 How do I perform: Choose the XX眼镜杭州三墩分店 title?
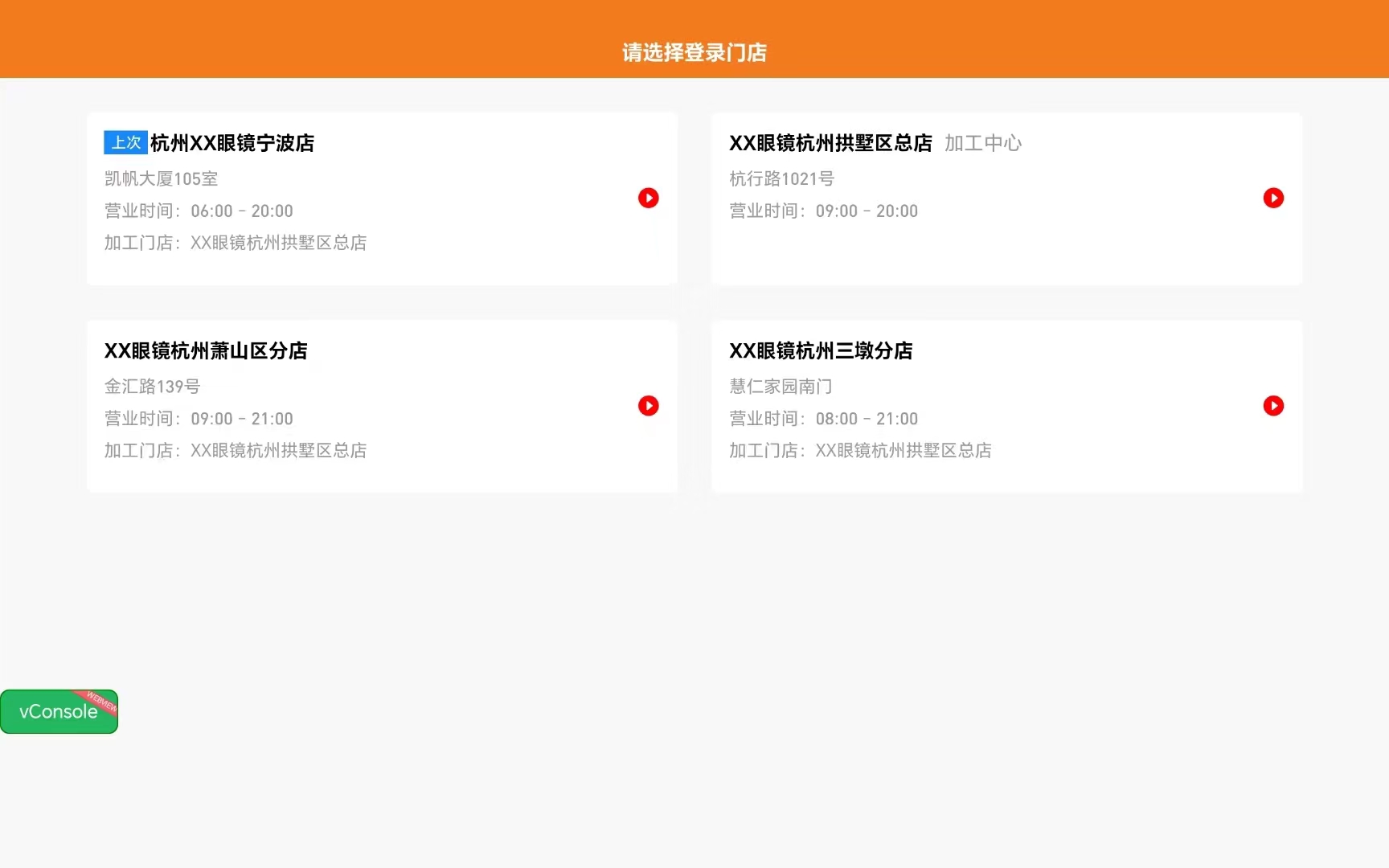820,351
